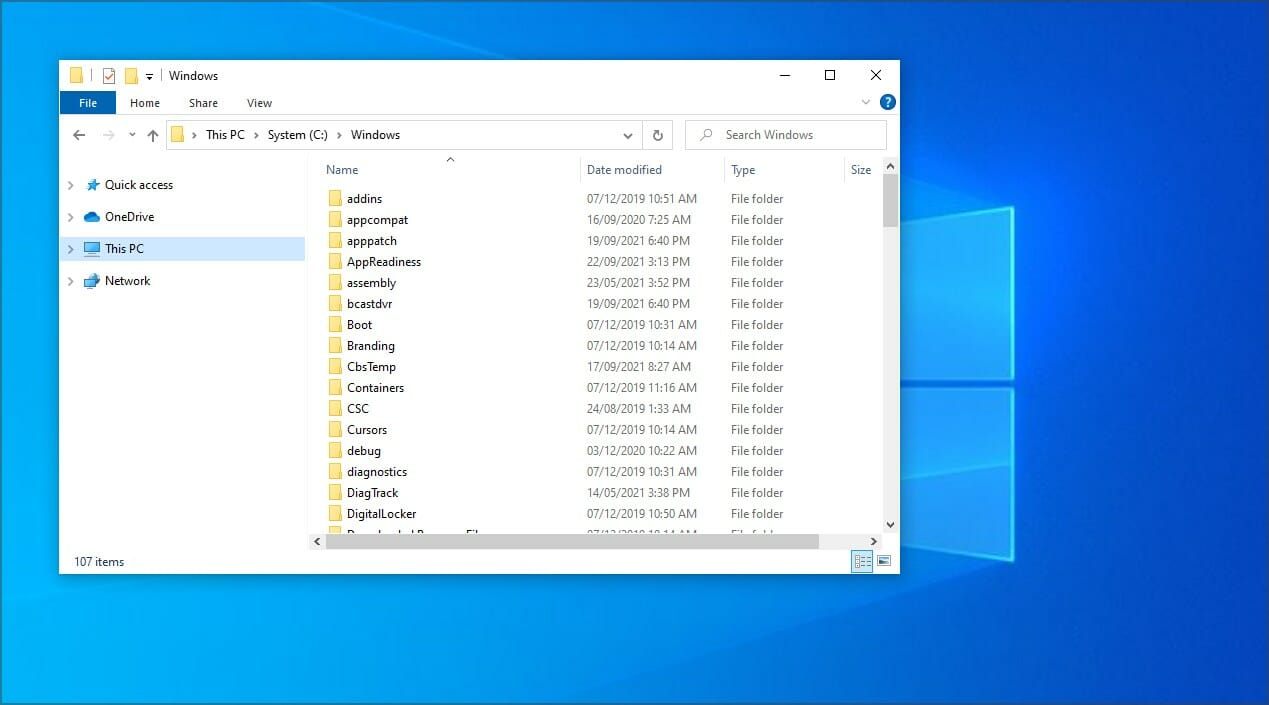Switch to the View ribbon tab
Viewport: 1269px width, 705px height.
259,103
